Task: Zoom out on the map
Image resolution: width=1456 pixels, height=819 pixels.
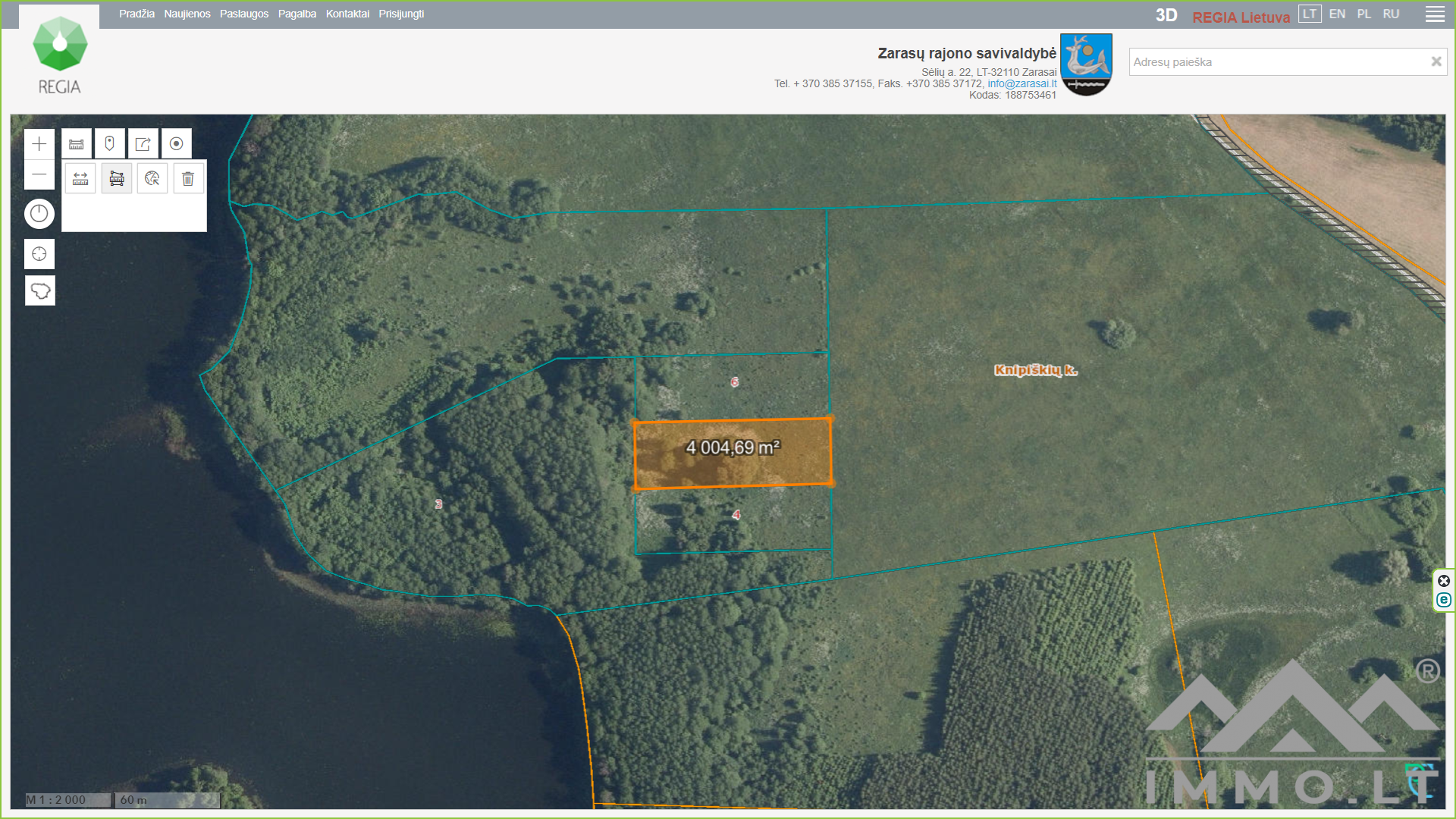Action: pyautogui.click(x=39, y=175)
